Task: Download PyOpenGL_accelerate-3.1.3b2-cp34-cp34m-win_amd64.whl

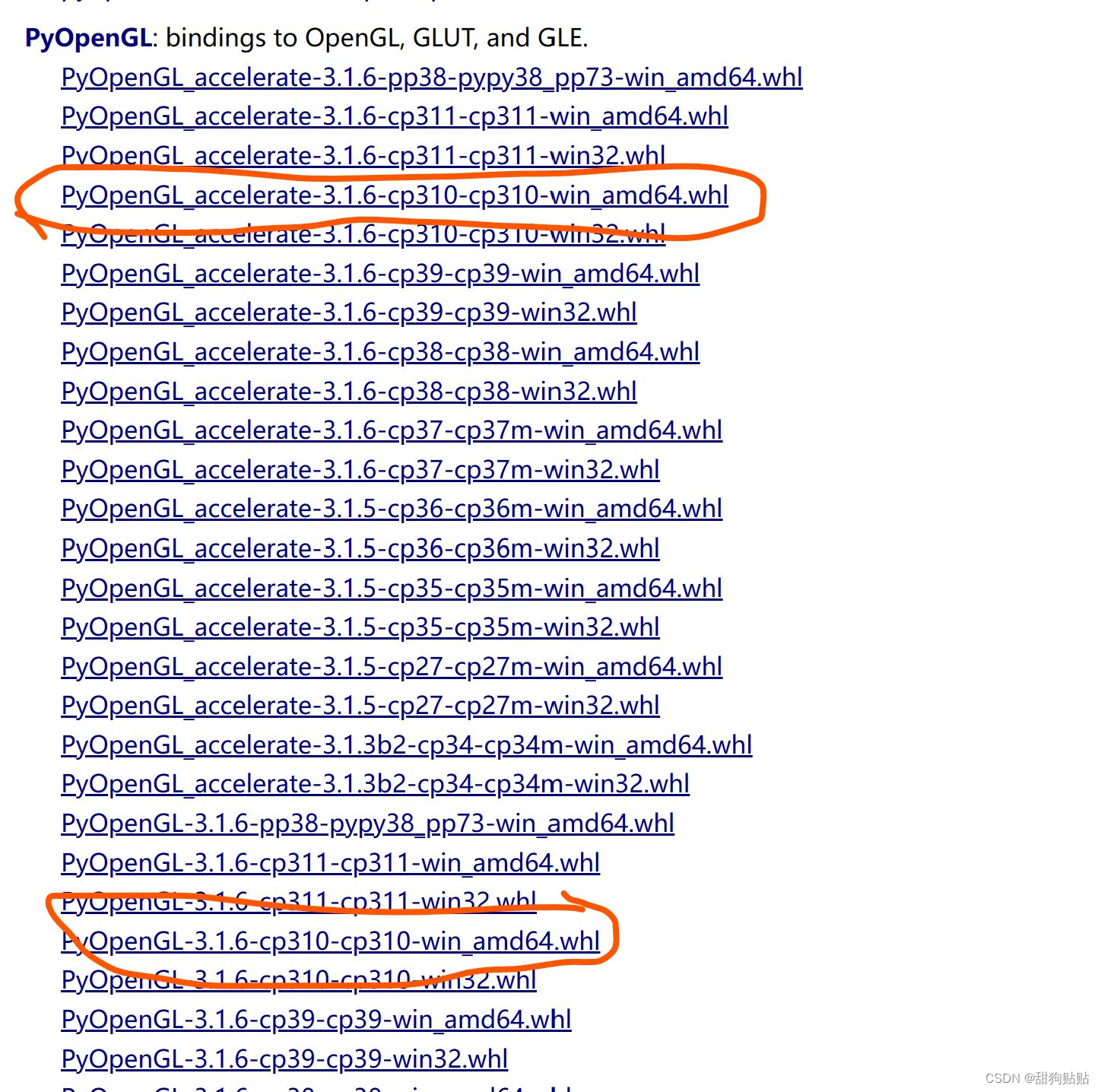Action: tap(407, 745)
